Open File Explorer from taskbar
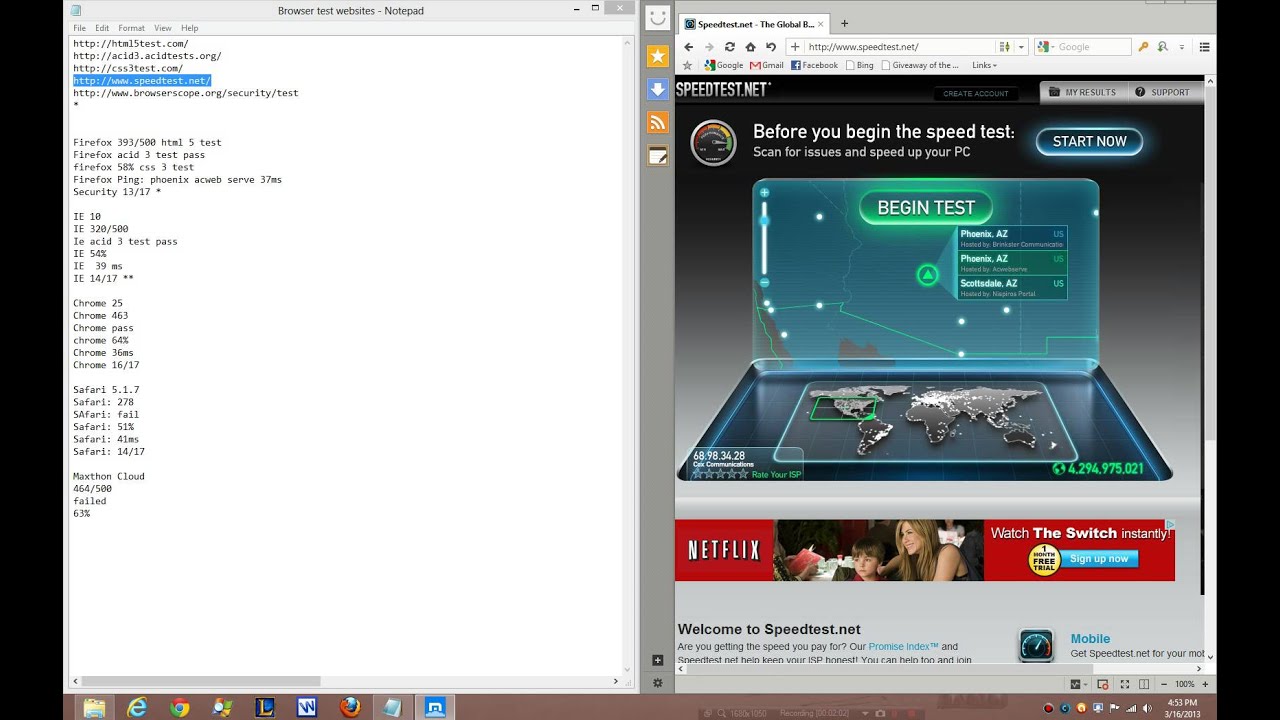 [94, 707]
